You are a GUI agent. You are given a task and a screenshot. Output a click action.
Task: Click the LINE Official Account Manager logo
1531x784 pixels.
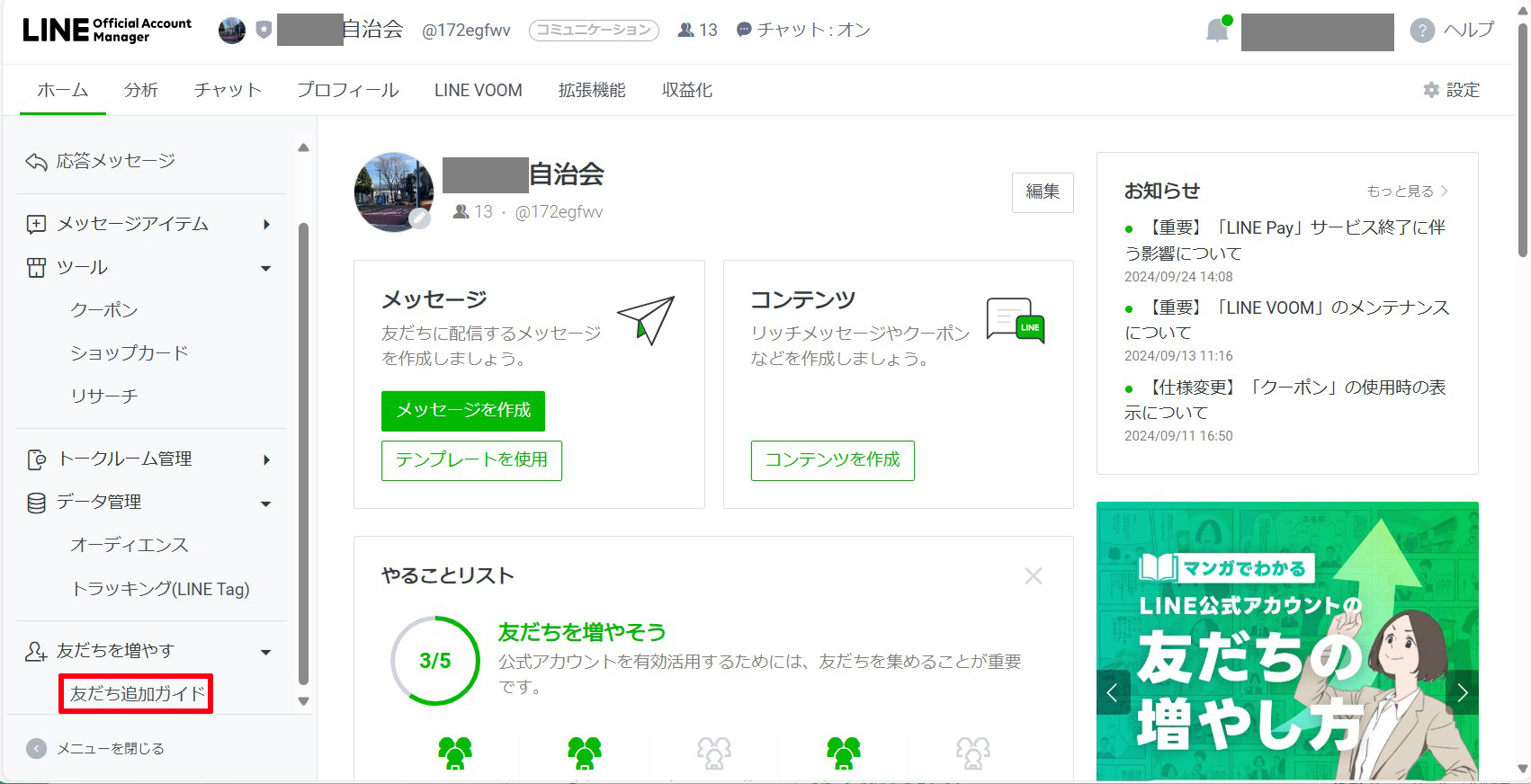point(107,30)
